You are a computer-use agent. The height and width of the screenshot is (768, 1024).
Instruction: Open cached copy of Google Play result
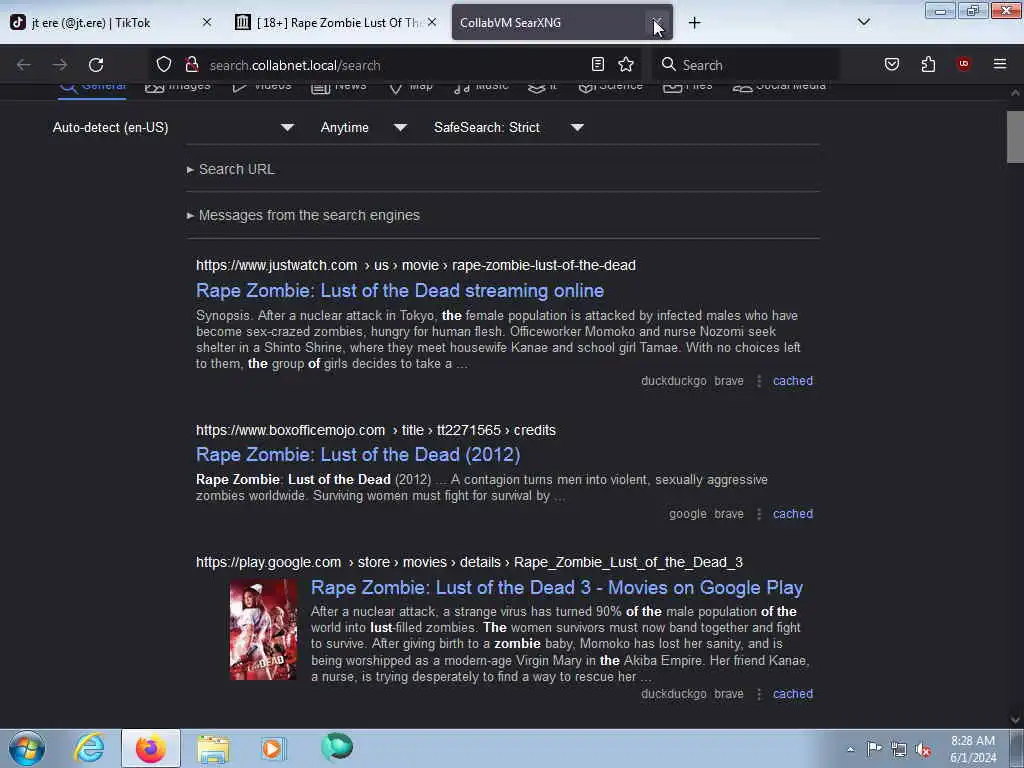tap(793, 694)
